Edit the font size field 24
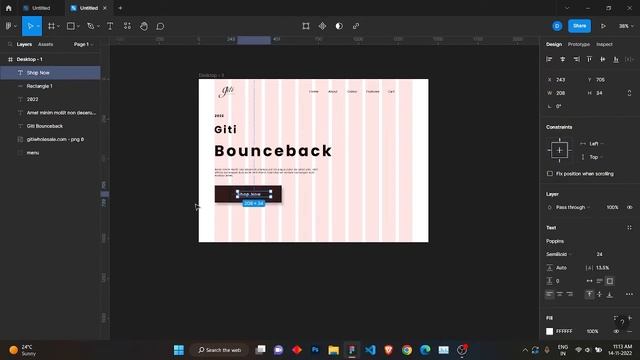Viewport: 640px width, 360px height. click(600, 254)
